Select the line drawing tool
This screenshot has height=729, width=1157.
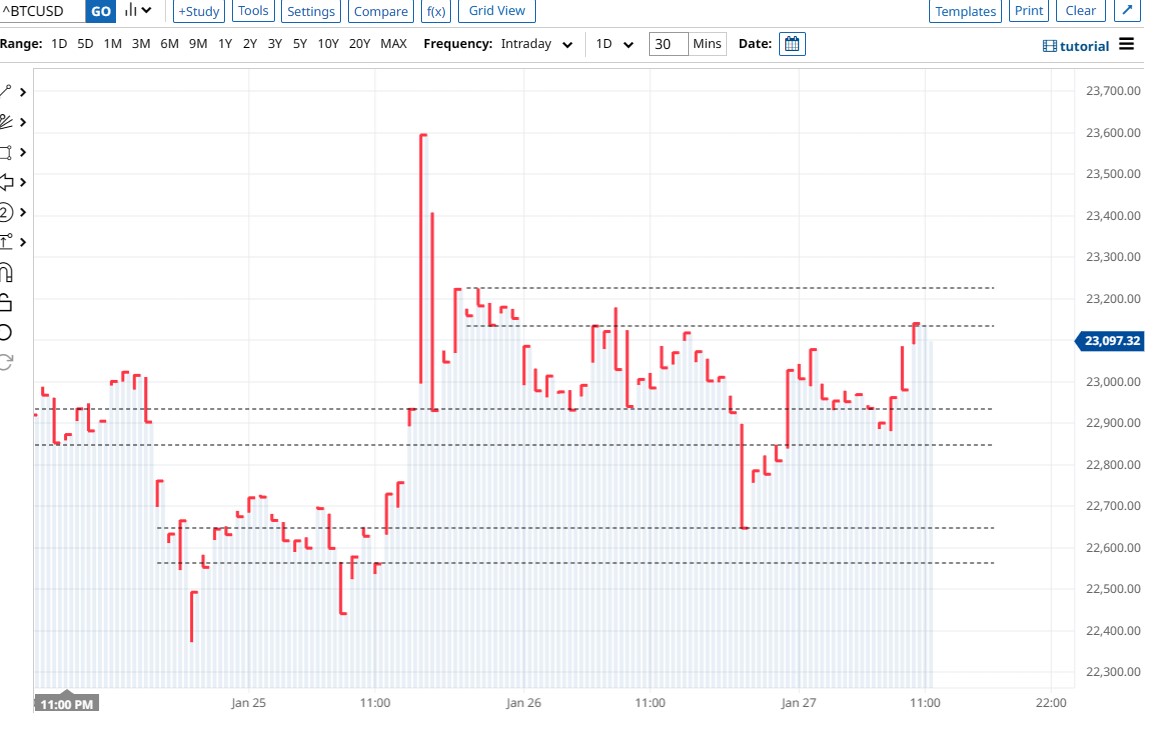click(5, 91)
